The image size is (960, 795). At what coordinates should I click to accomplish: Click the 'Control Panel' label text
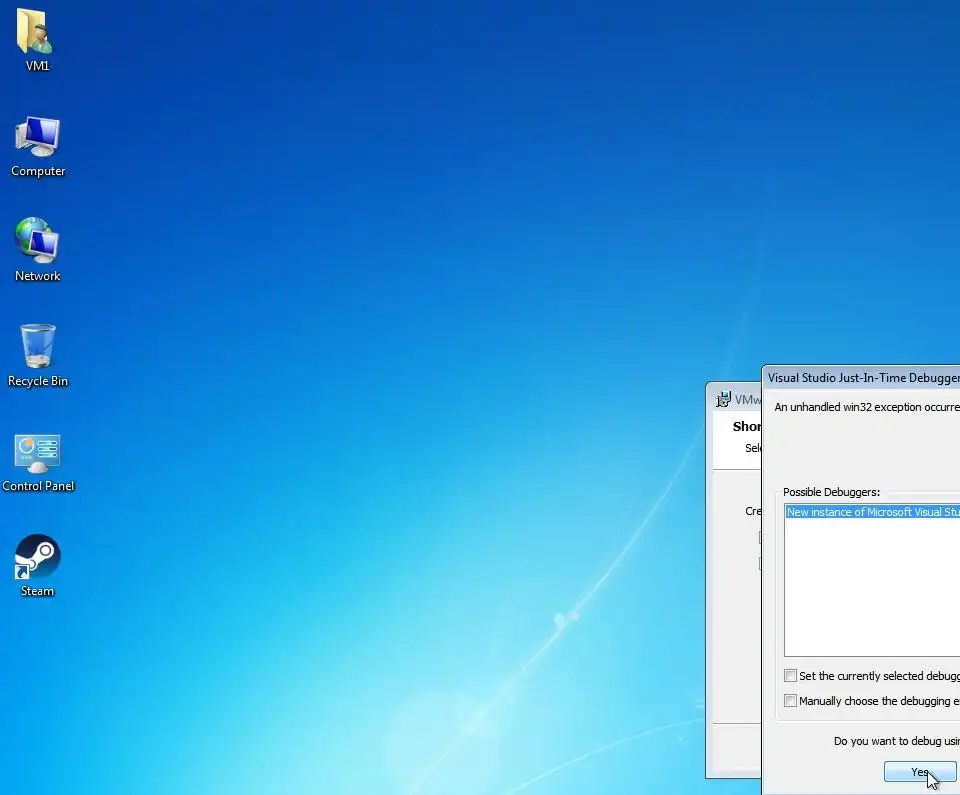tap(38, 486)
